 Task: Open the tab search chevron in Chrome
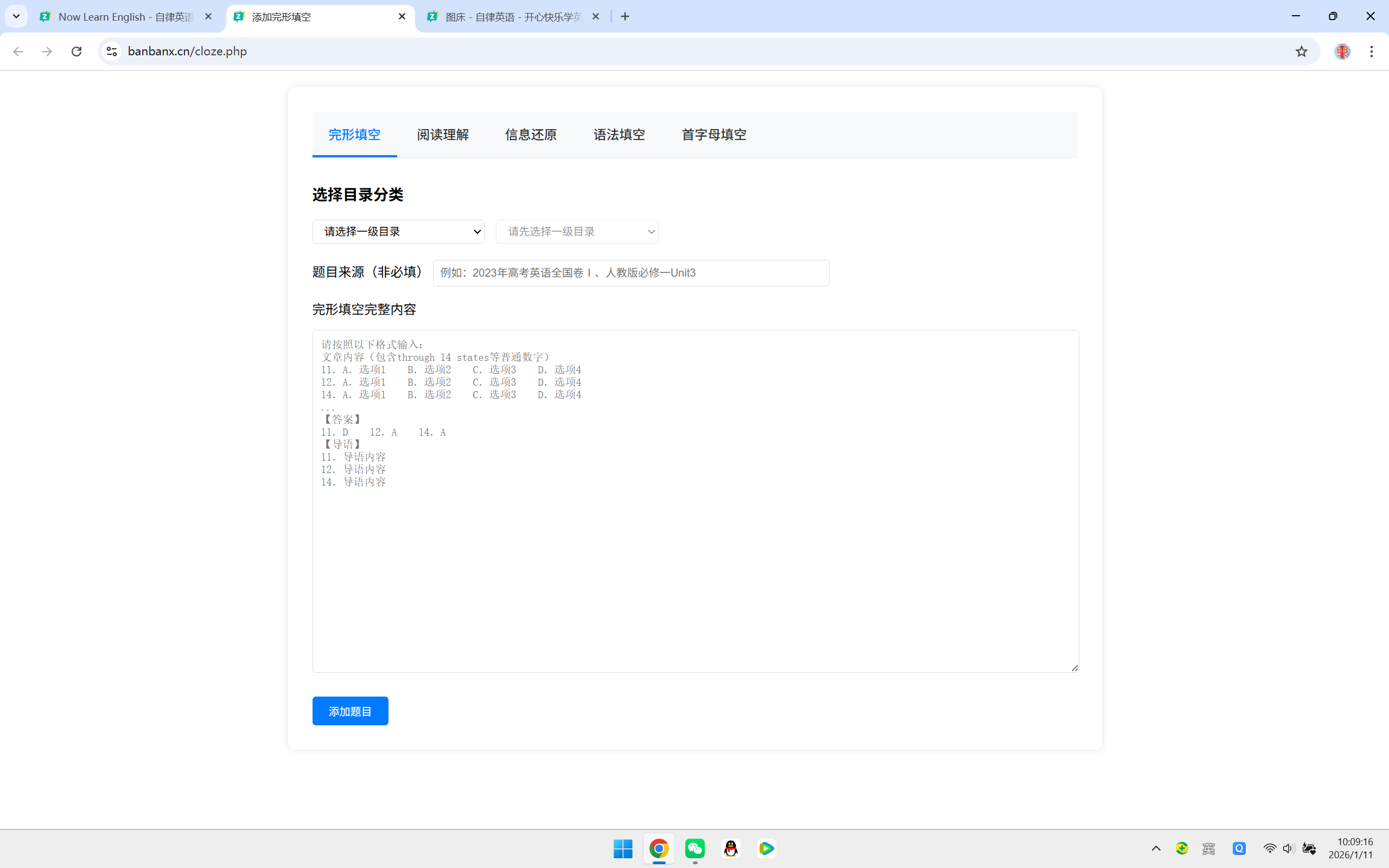click(16, 17)
